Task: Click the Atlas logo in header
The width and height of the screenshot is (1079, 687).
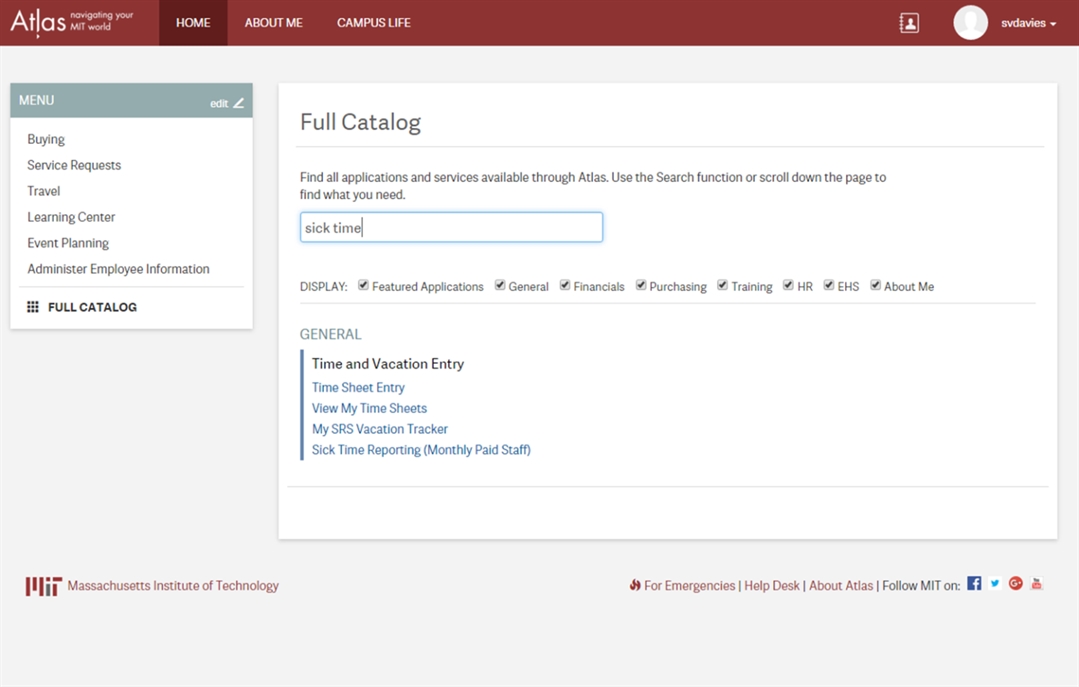Action: tap(72, 22)
